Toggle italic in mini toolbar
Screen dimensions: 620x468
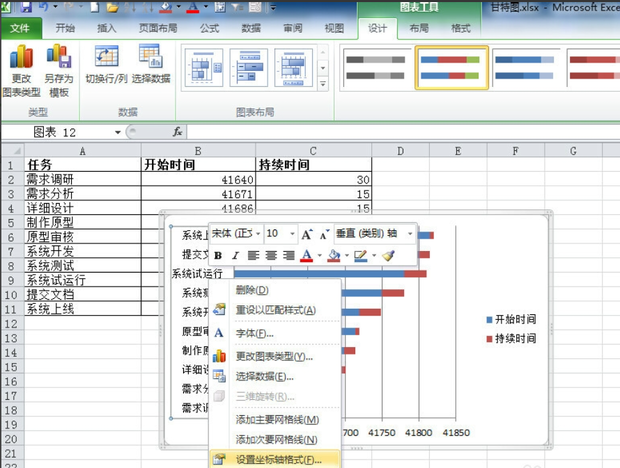pos(235,256)
